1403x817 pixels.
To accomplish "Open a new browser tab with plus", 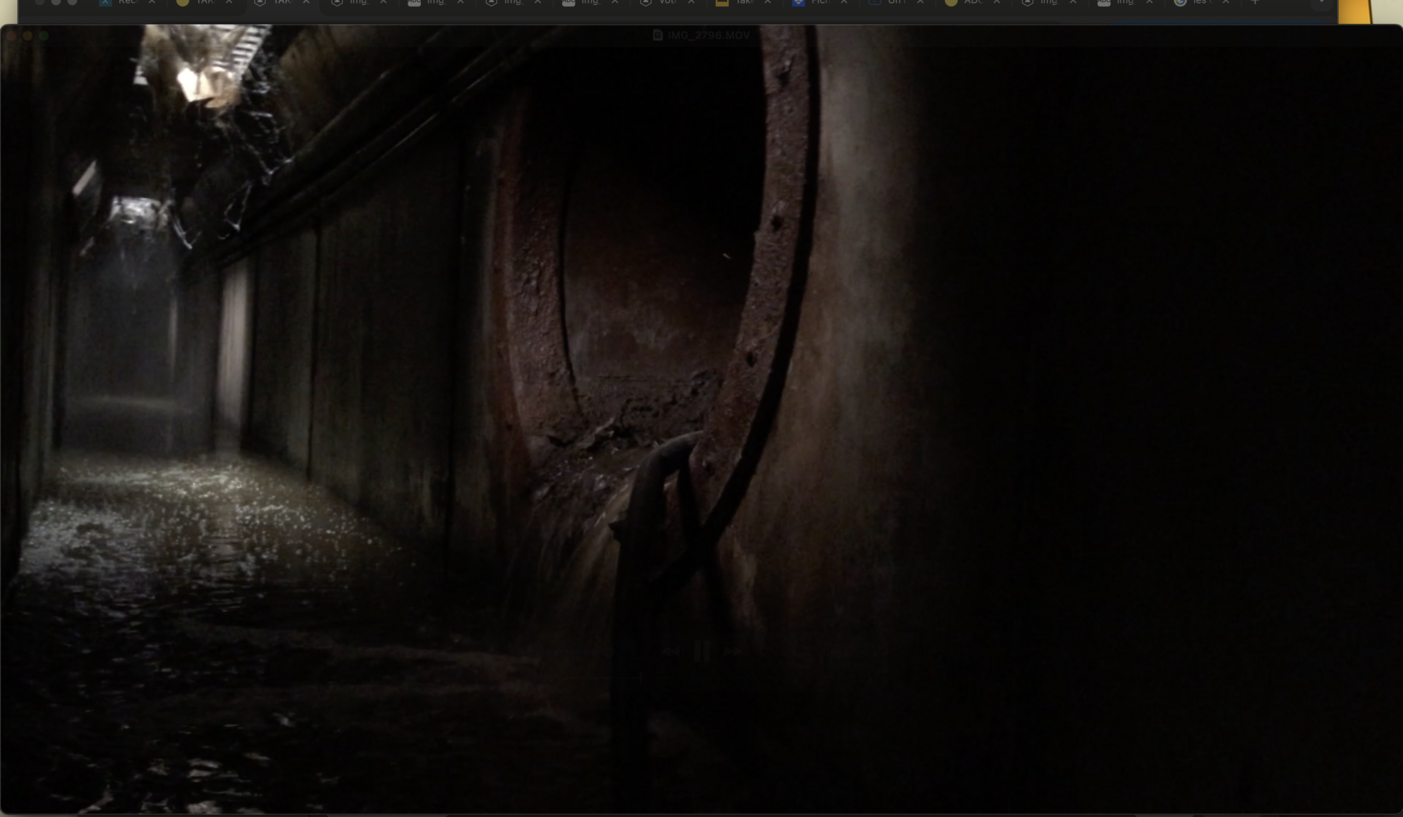I will [1255, 3].
